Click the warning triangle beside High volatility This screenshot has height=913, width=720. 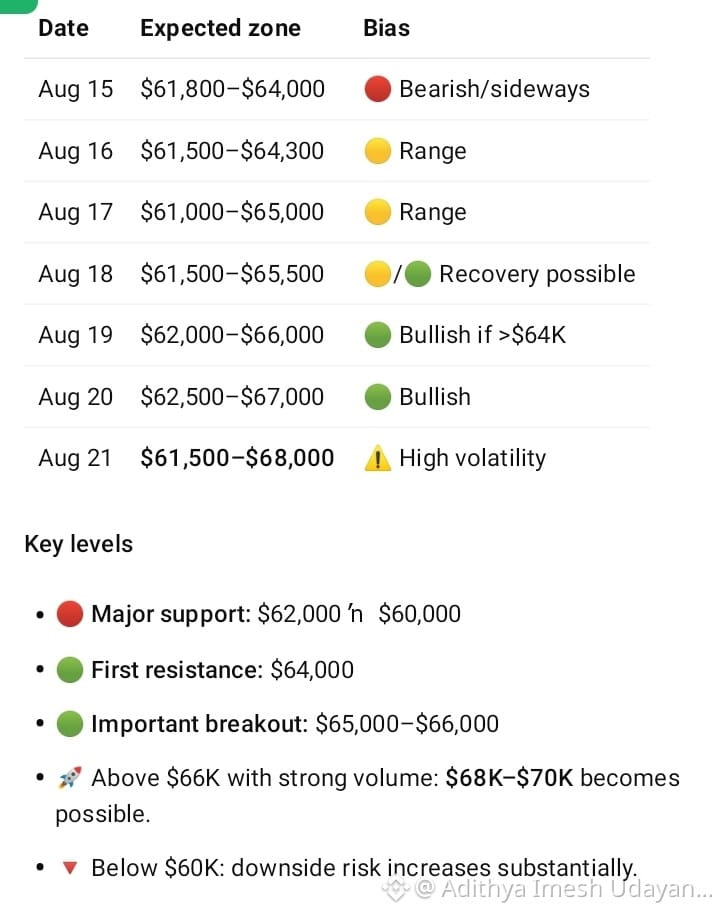(377, 458)
